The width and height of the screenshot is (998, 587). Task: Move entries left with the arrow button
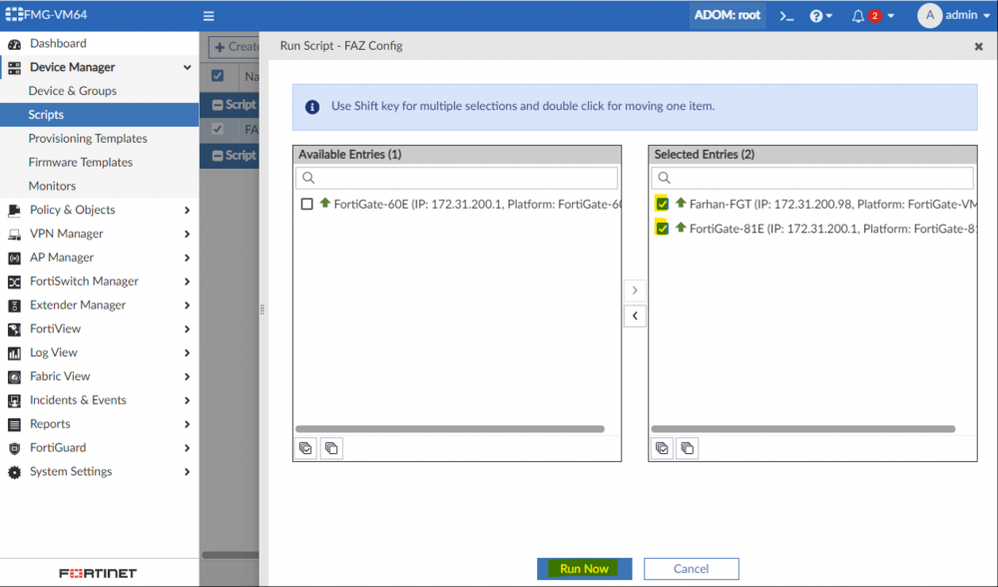pos(635,316)
